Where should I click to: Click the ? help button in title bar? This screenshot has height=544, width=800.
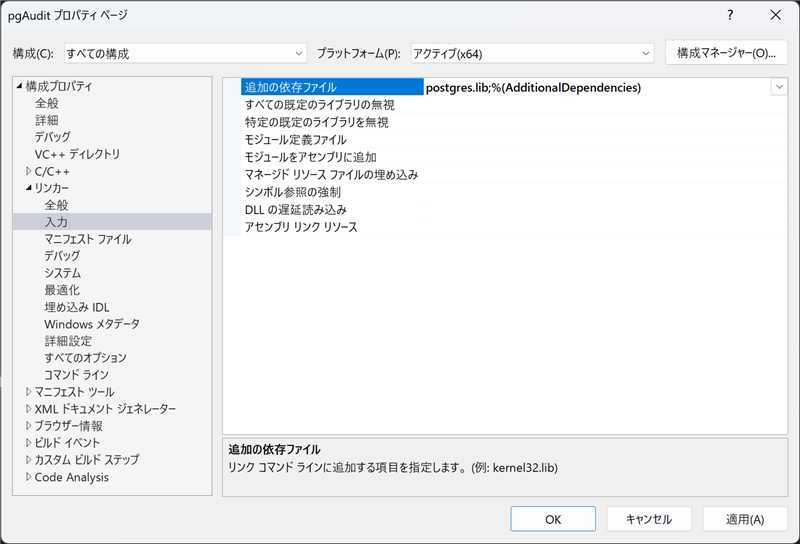[x=730, y=15]
